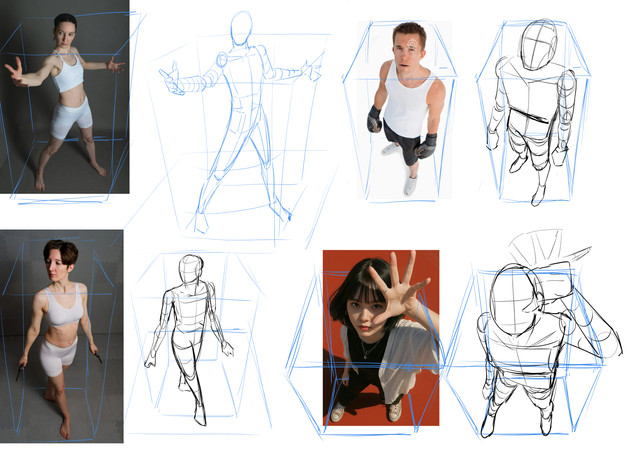The height and width of the screenshot is (455, 640).
Task: Click blue sketch of figure with arms spread
Action: click(x=240, y=122)
